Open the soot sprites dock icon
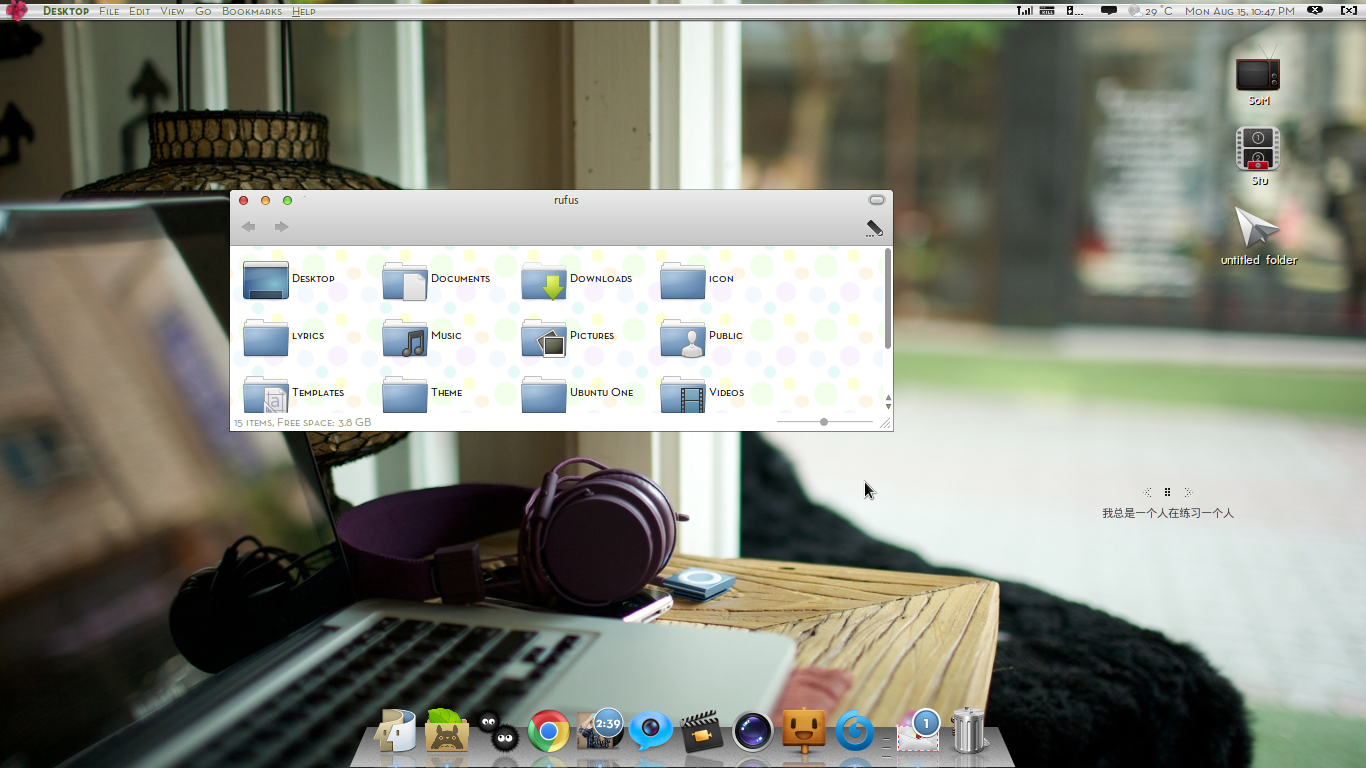The height and width of the screenshot is (768, 1366). (497, 731)
